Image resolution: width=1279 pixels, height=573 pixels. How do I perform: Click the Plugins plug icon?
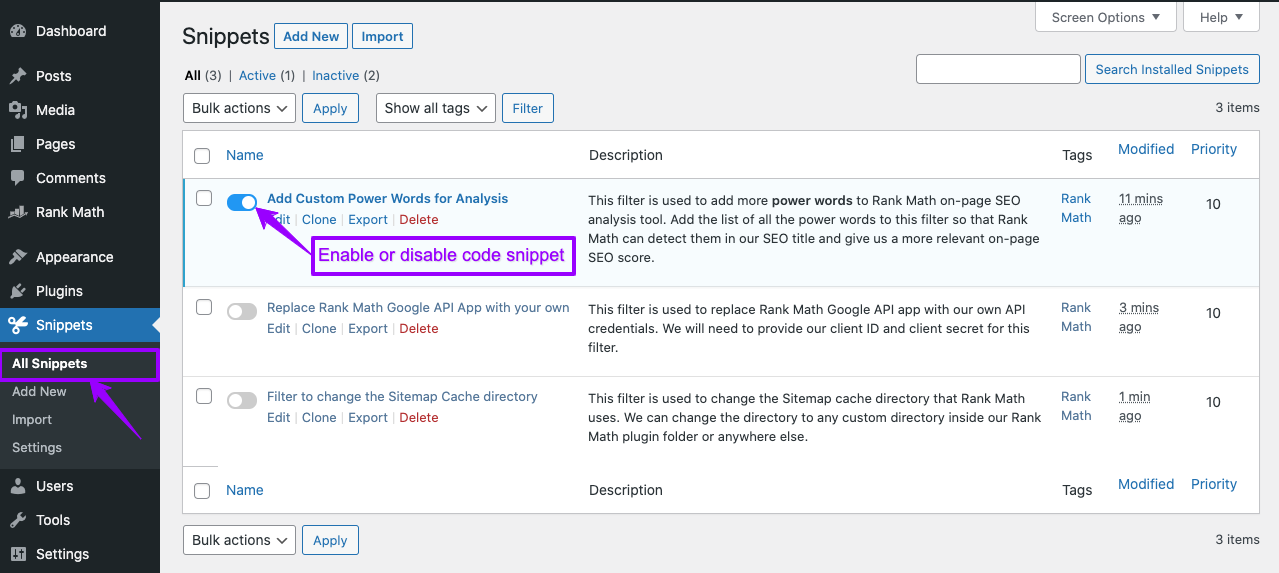(x=17, y=291)
